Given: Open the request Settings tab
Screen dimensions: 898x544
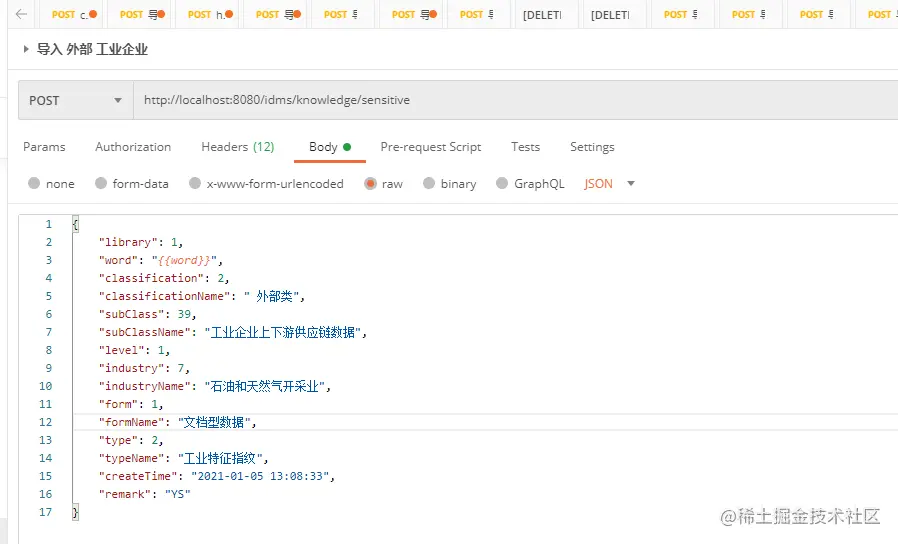Looking at the screenshot, I should tap(592, 147).
